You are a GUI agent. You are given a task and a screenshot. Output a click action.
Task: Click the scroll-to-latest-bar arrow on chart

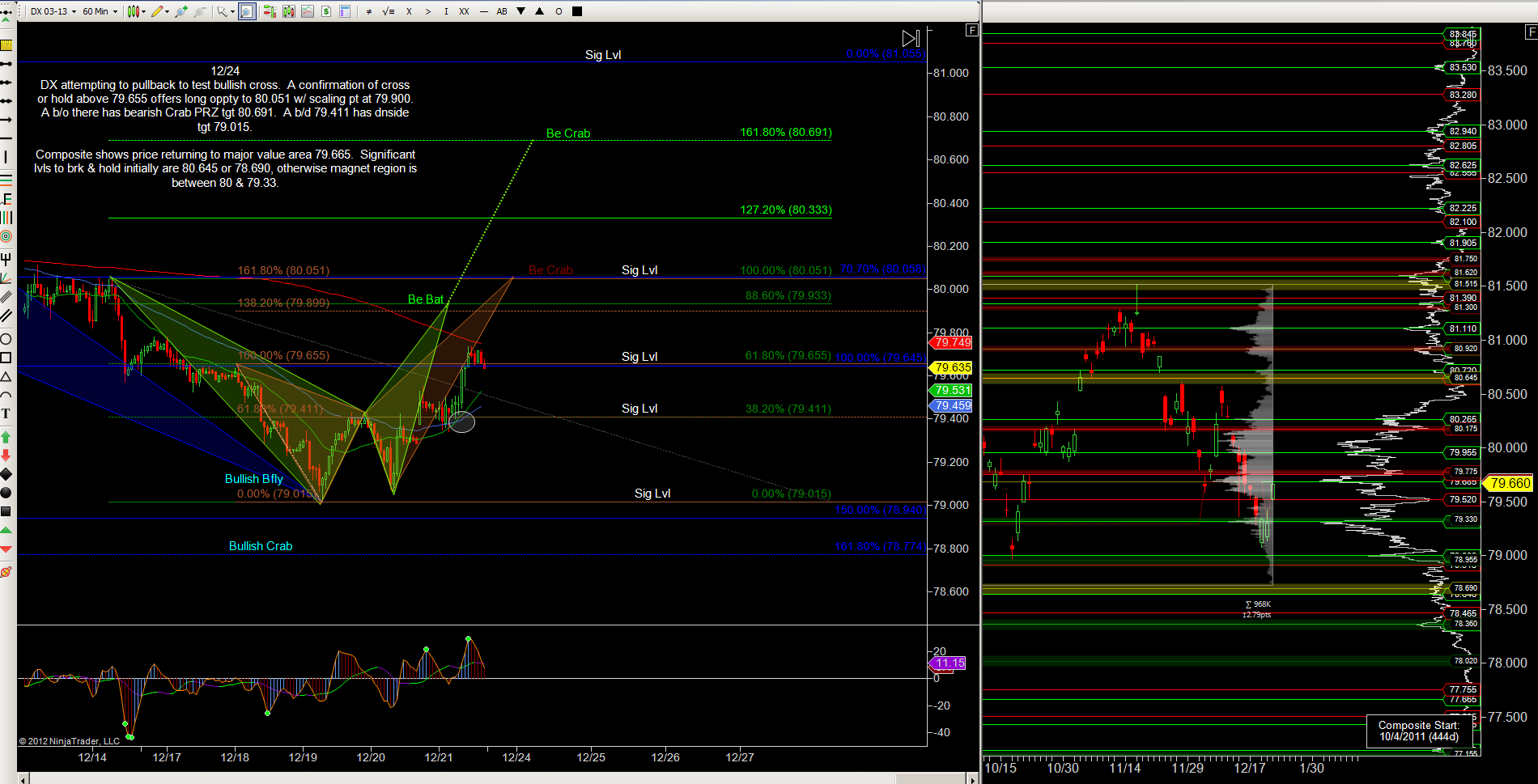pyautogui.click(x=911, y=39)
